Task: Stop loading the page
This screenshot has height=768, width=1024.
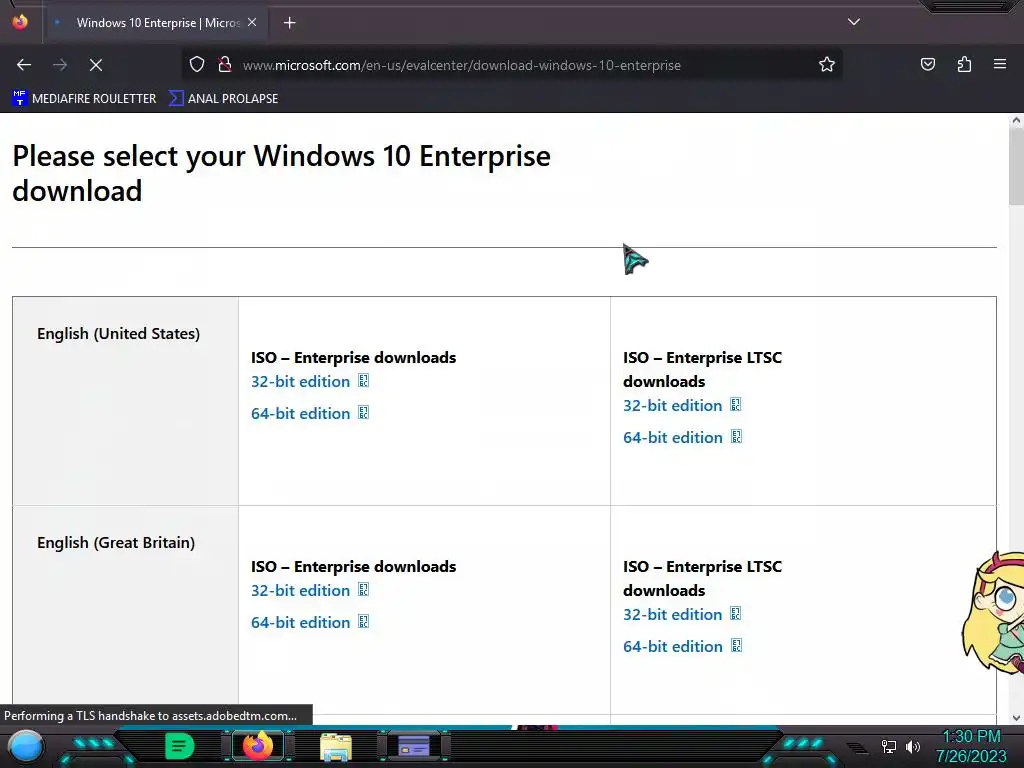Action: coord(96,65)
